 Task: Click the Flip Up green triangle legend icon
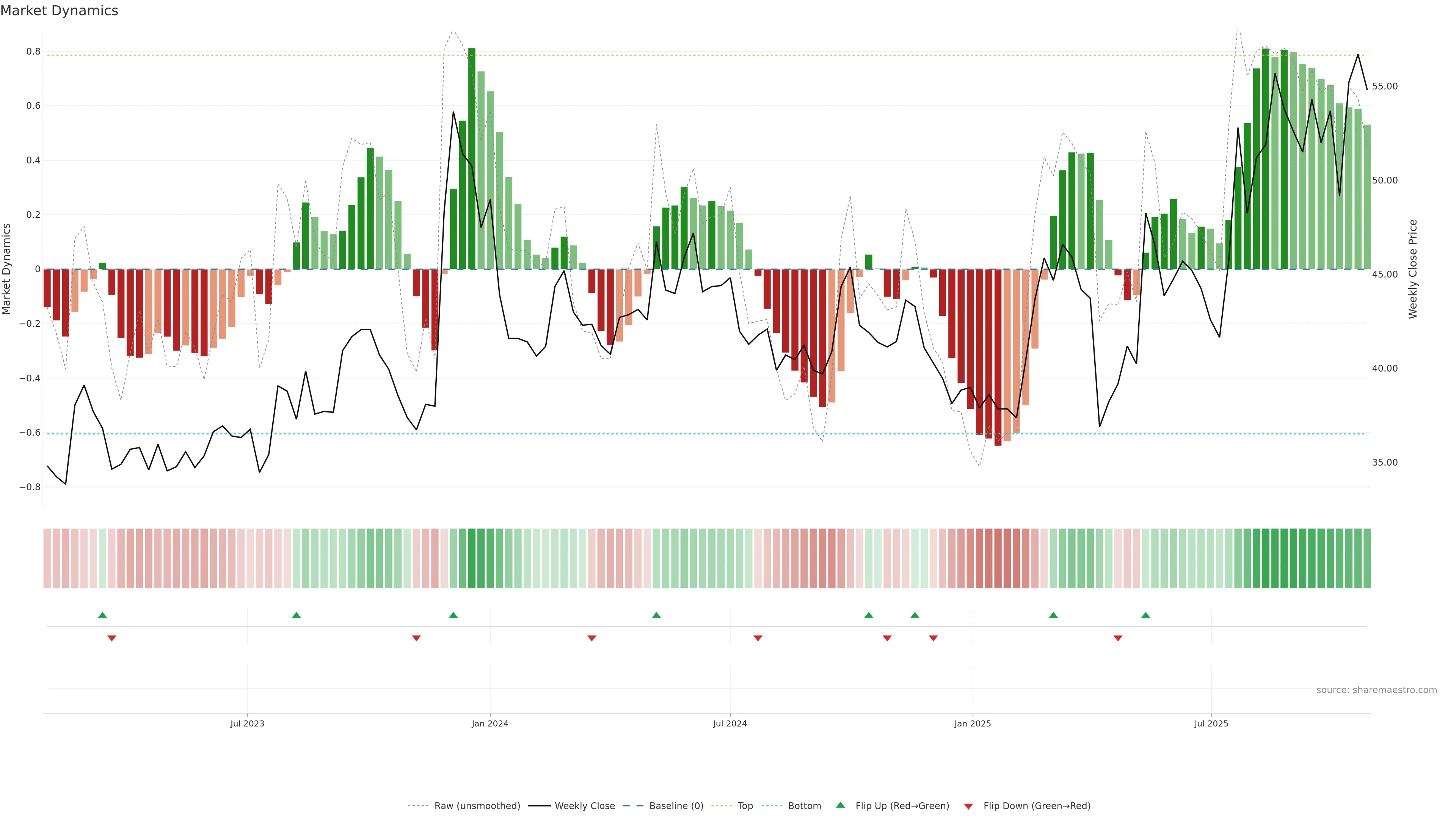[x=840, y=805]
